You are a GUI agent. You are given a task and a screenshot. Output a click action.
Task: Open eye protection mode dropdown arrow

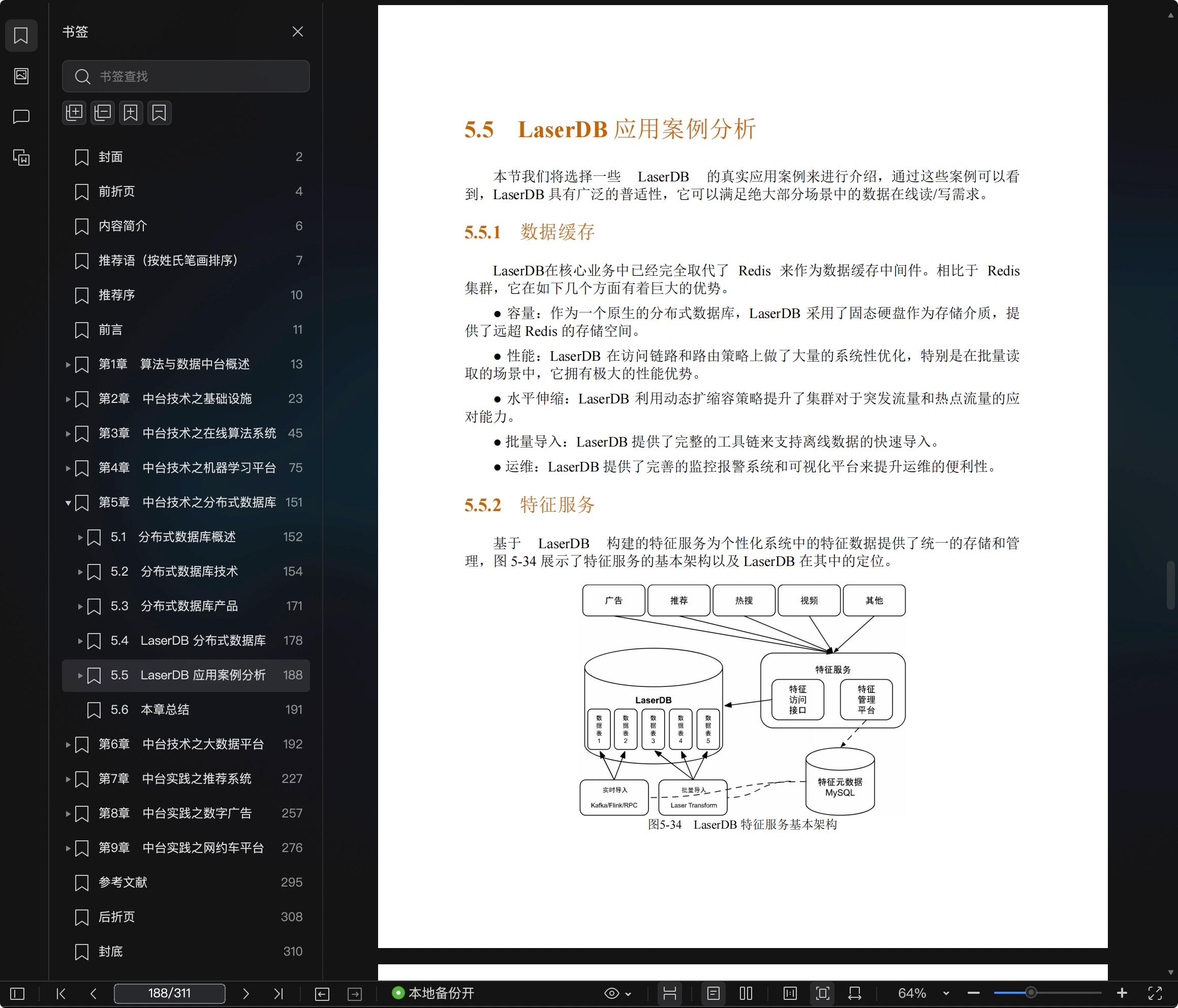pyautogui.click(x=628, y=994)
